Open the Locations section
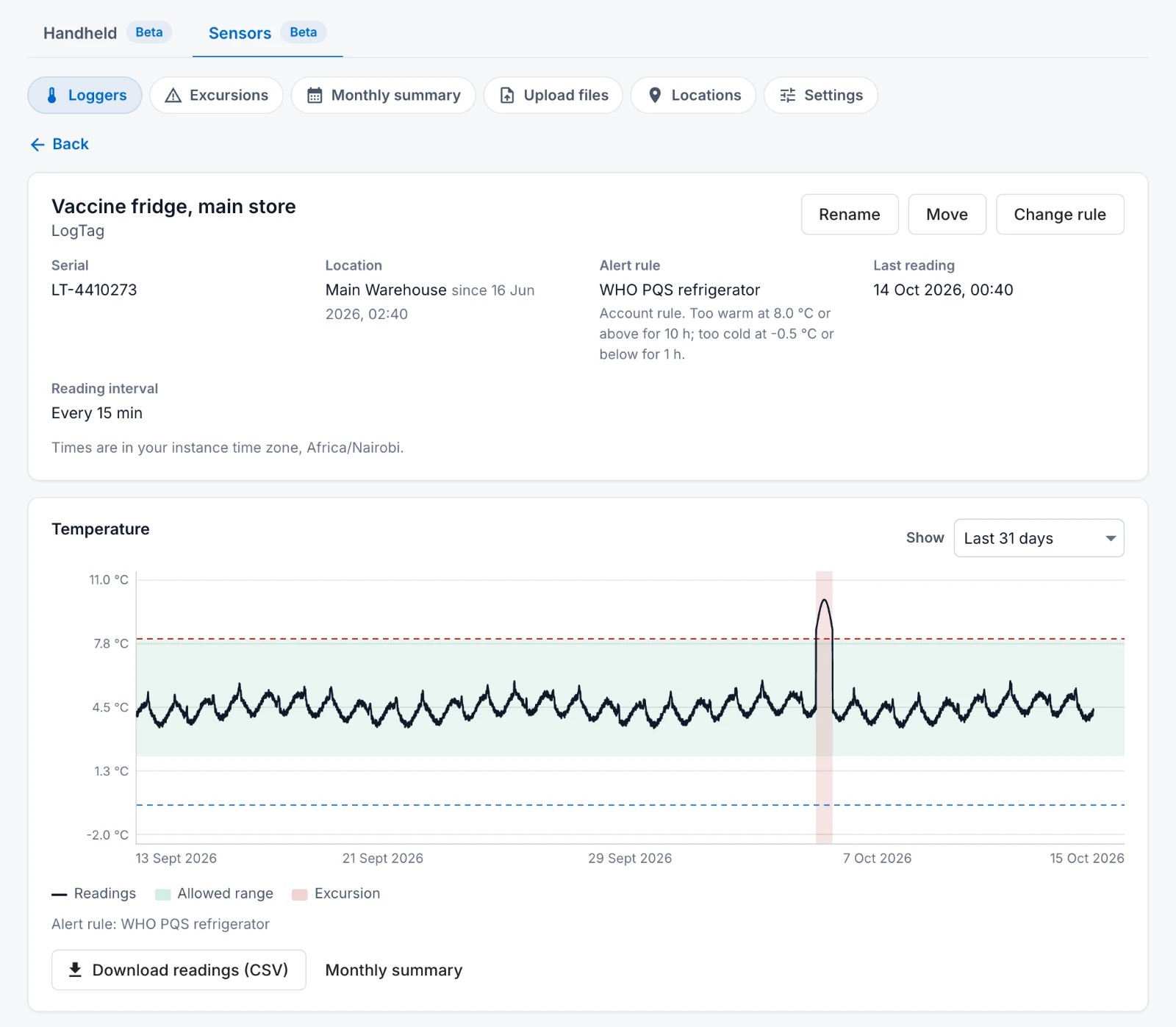 tap(693, 96)
